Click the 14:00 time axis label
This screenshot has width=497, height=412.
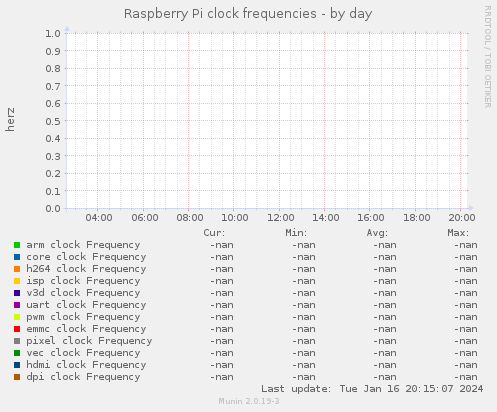[x=326, y=218]
